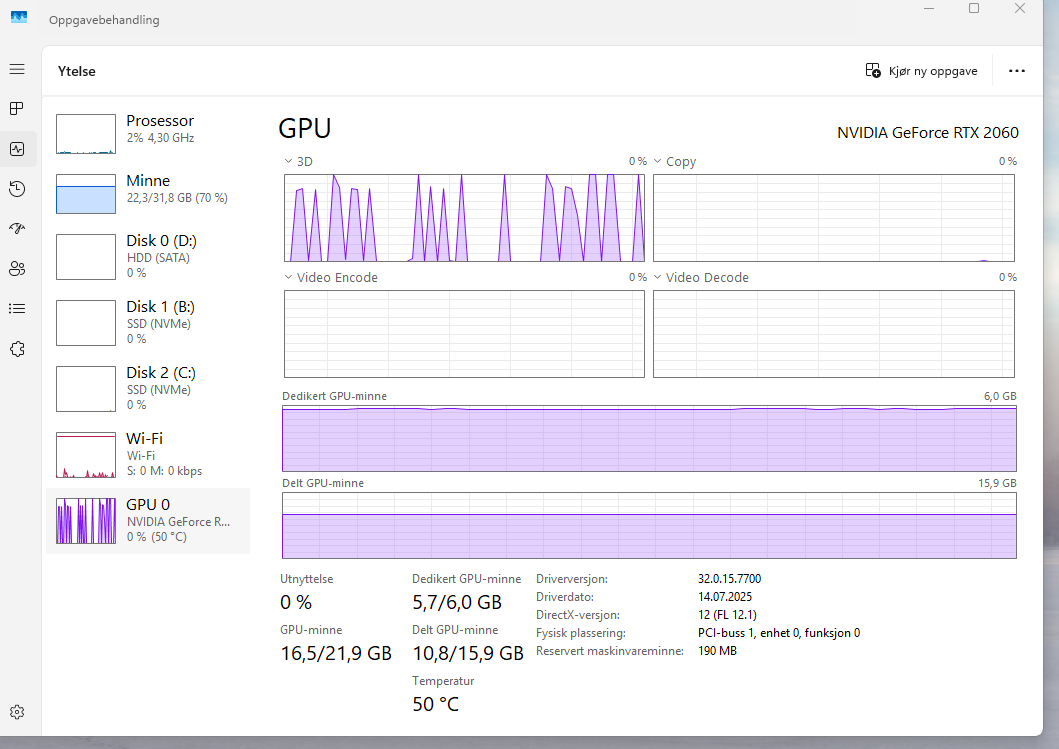The height and width of the screenshot is (749, 1059).
Task: Click the three-dot more options button
Action: [x=1017, y=71]
